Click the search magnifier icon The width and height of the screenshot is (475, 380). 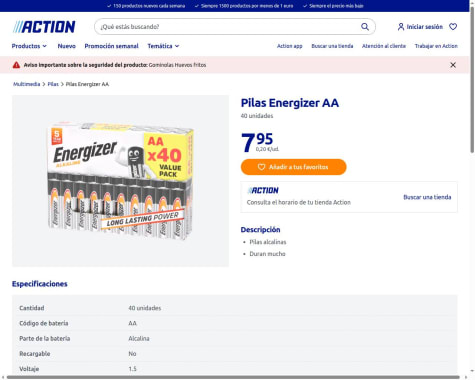click(x=365, y=27)
